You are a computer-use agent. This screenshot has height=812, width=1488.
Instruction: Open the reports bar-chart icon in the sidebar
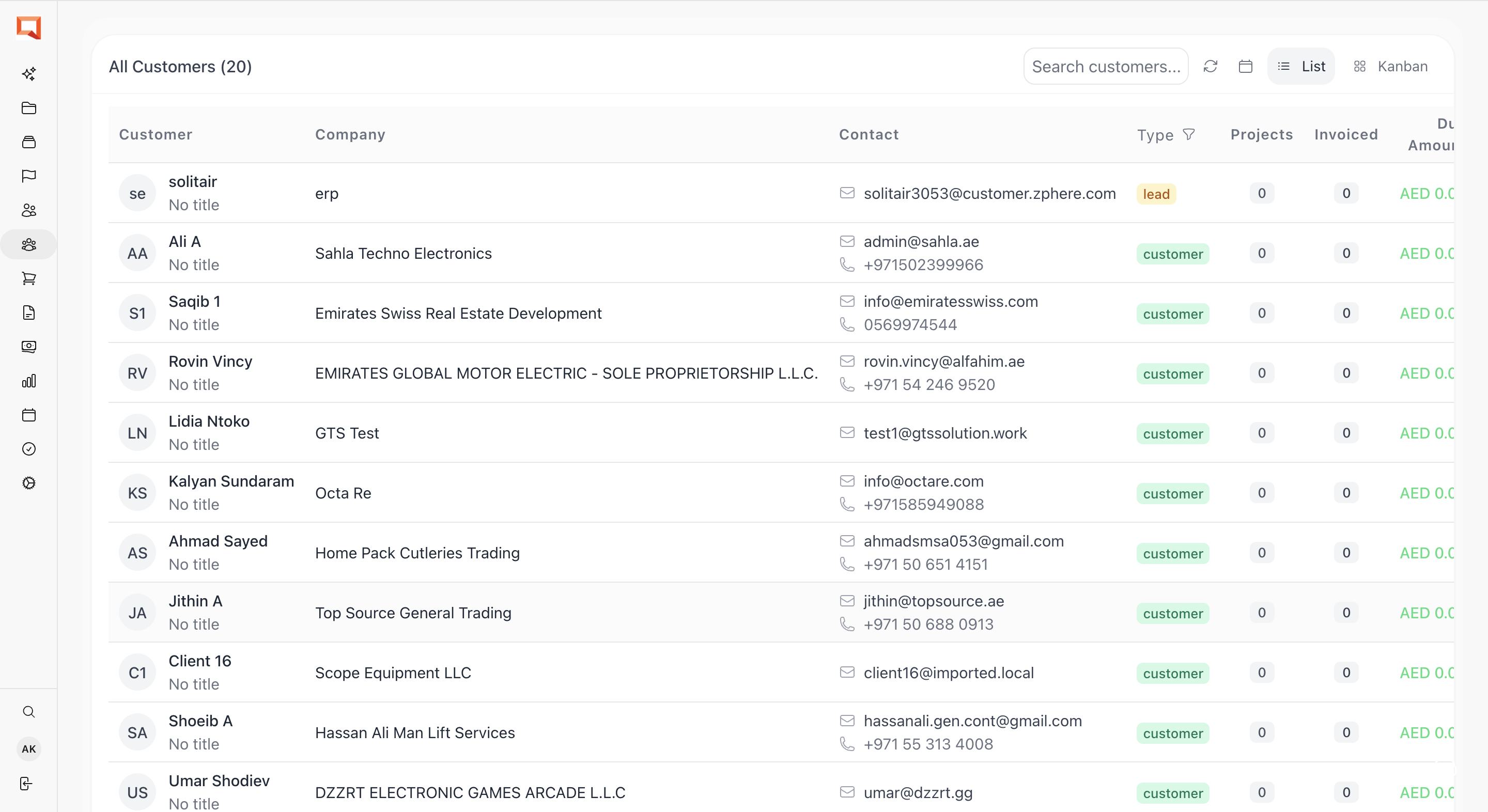click(x=28, y=381)
